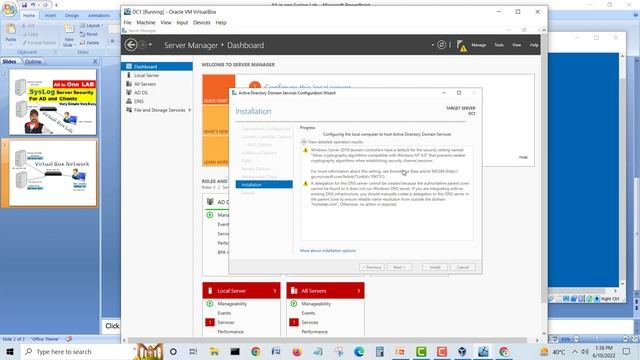
Task: Open File Explorer from taskbar
Action: [214, 351]
